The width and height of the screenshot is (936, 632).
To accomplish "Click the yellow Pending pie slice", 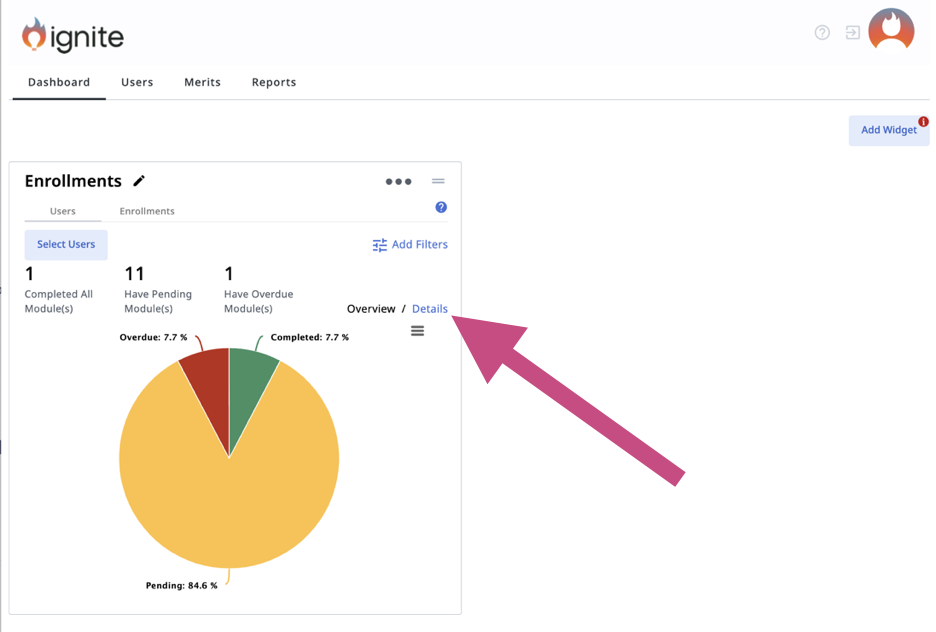I will [230, 500].
